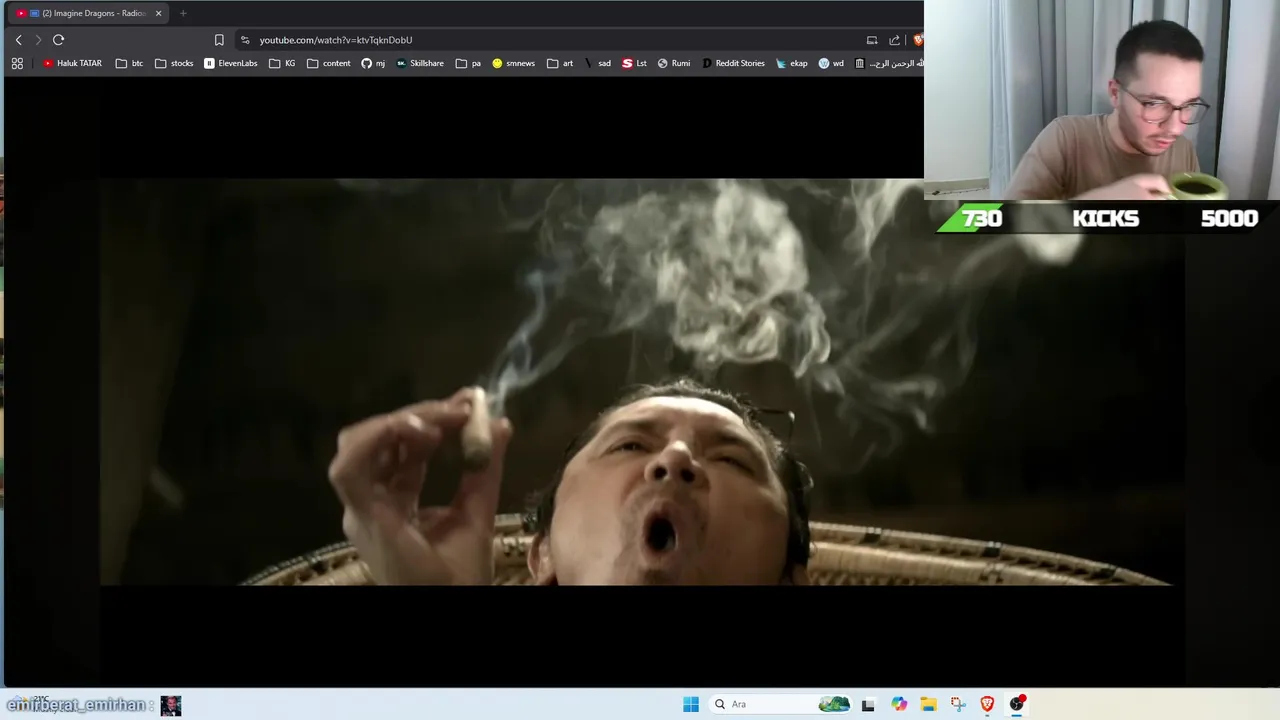Open OBS Studio from the taskbar
This screenshot has width=1280, height=720.
[x=1017, y=704]
